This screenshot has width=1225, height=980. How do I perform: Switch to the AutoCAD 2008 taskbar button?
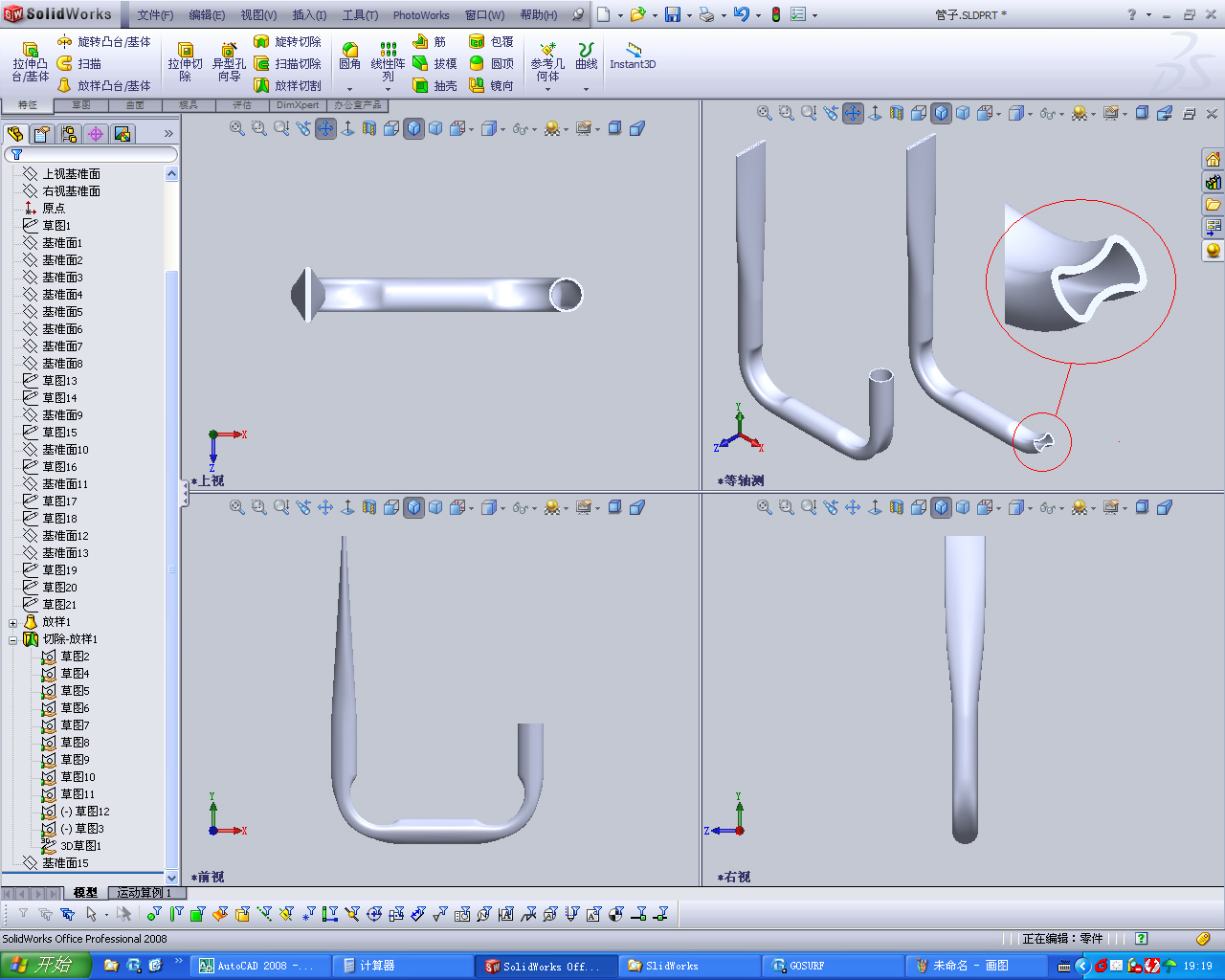pos(260,966)
